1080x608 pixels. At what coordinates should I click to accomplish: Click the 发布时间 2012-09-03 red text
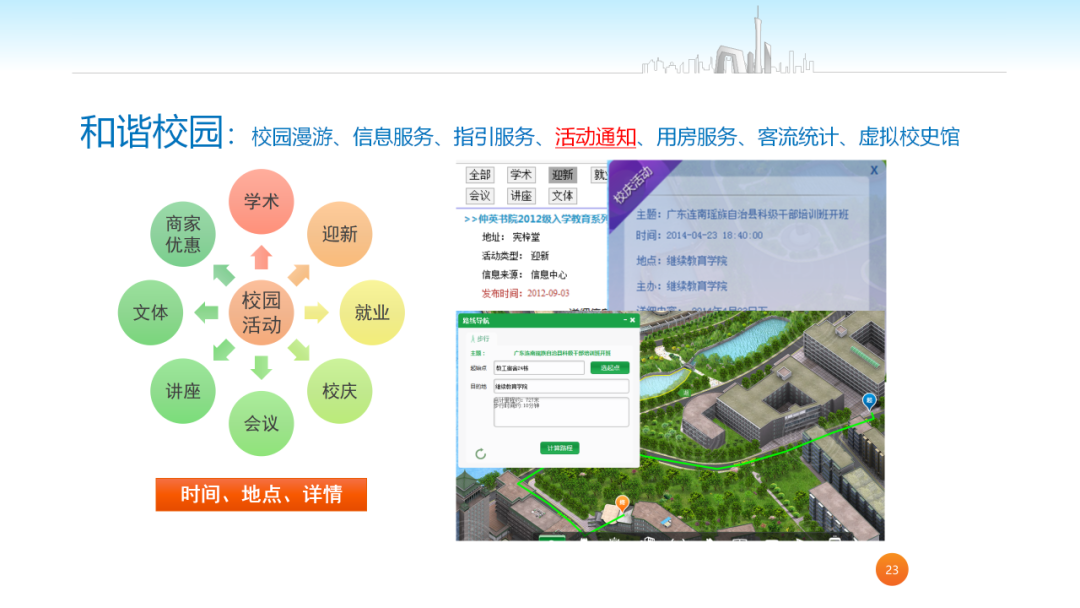pyautogui.click(x=526, y=293)
